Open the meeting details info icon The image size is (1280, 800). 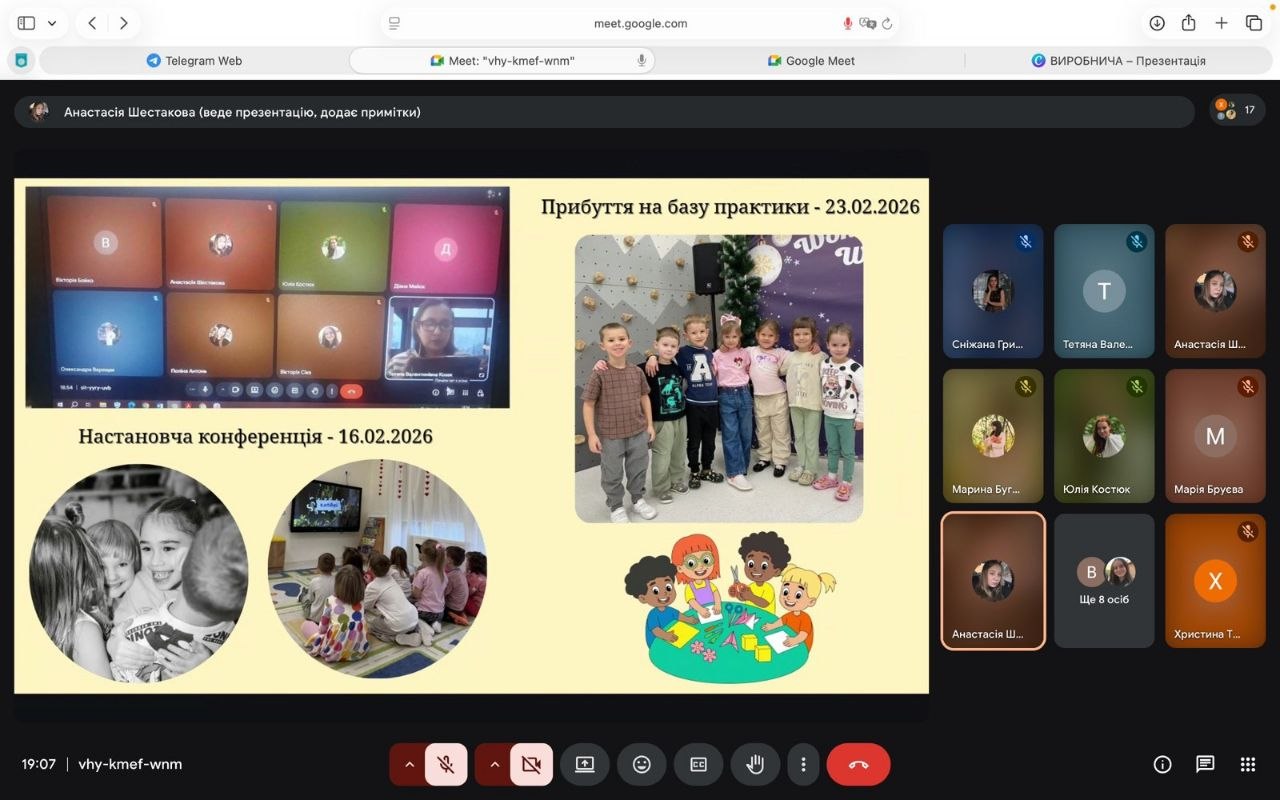(x=1162, y=764)
